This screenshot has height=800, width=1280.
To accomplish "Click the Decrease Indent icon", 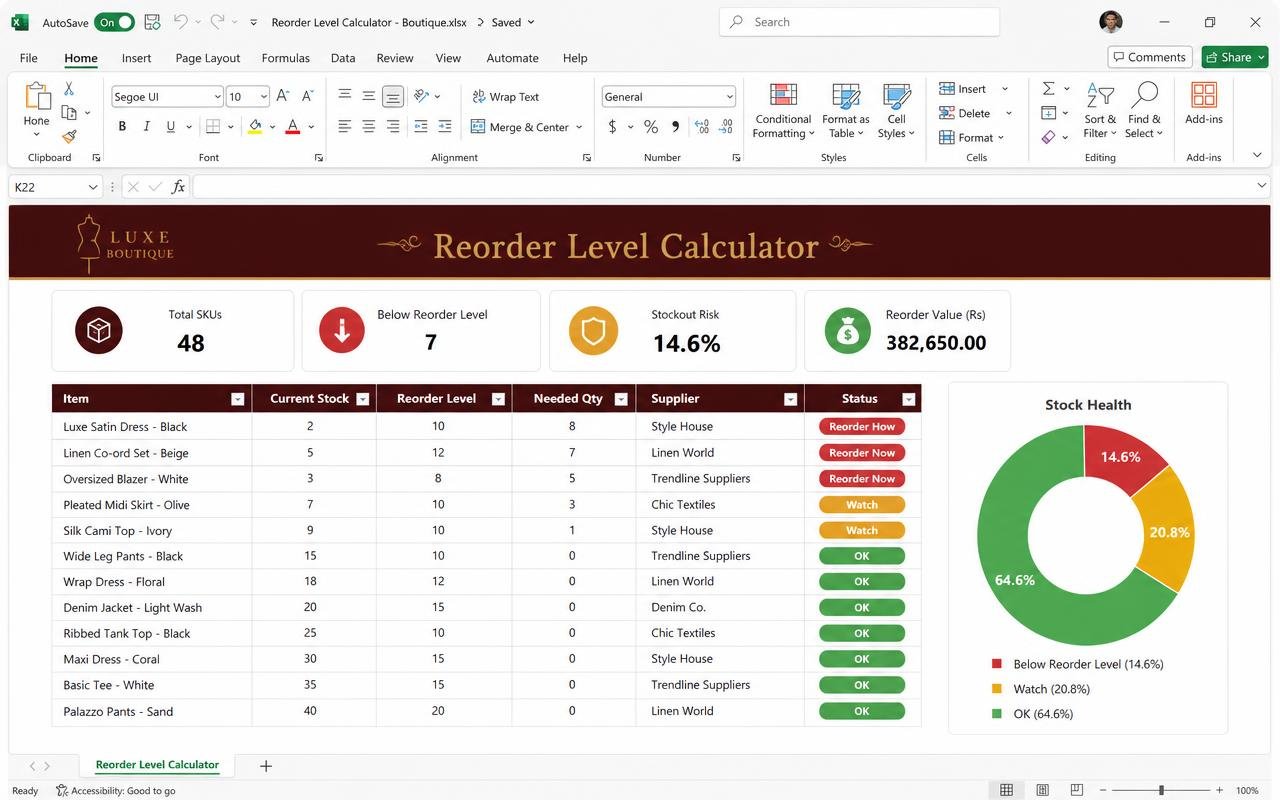I will tap(420, 127).
